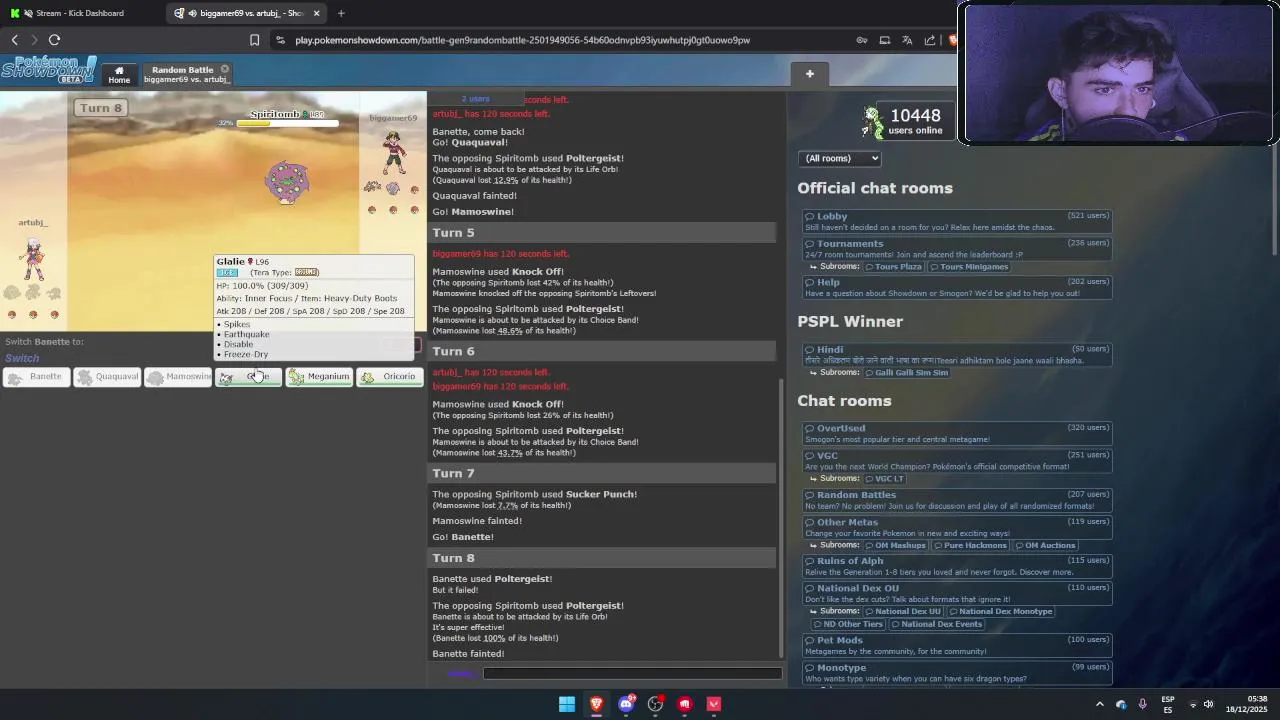
Task: Open the Home tab in Showdown
Action: pos(119,75)
